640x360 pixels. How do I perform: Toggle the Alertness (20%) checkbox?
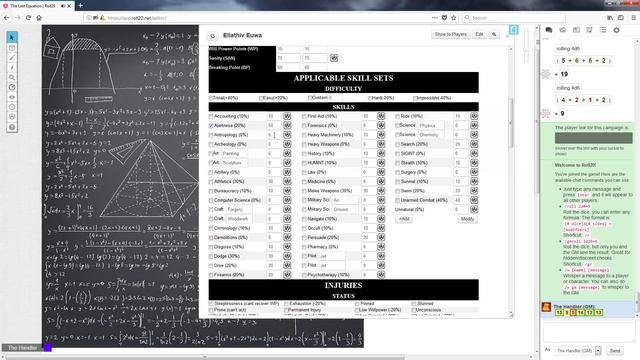(211, 126)
